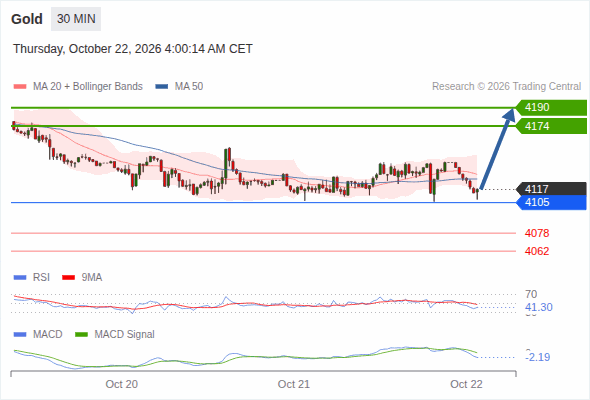
Task: Click the red 4078 support level label
Action: (x=537, y=233)
